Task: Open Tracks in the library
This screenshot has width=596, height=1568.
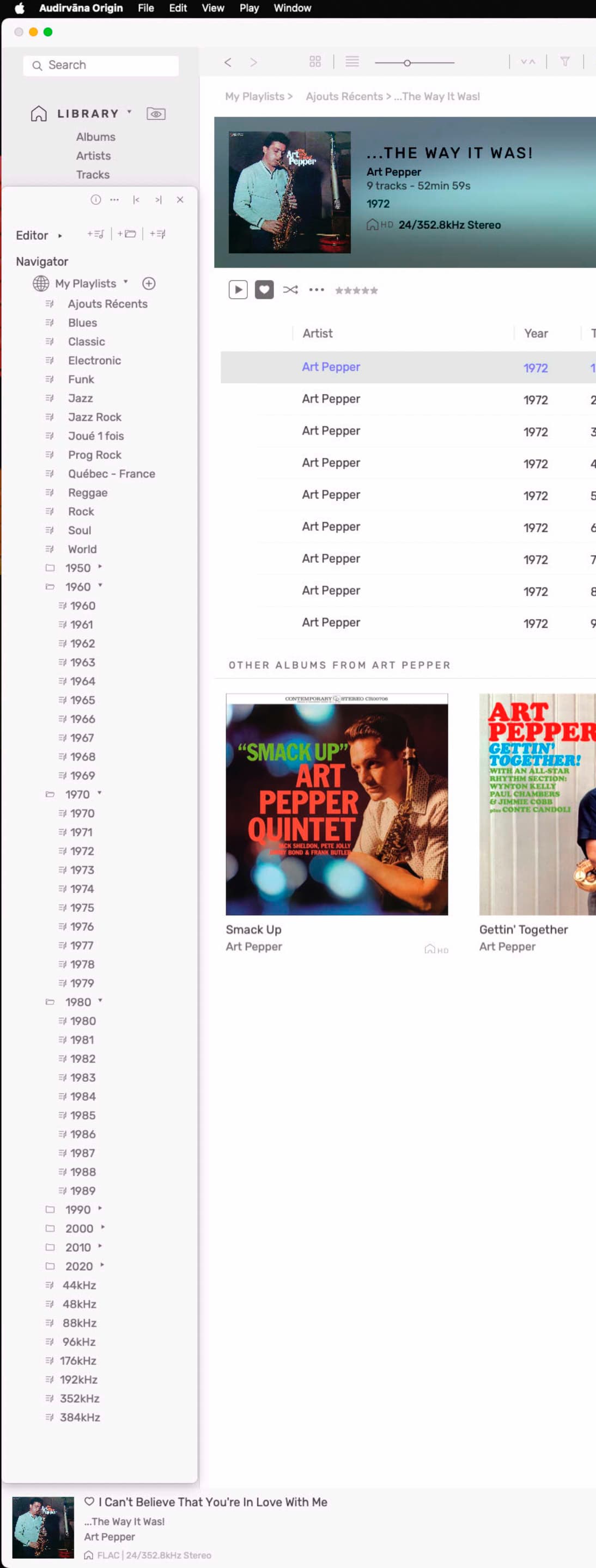Action: pos(93,175)
